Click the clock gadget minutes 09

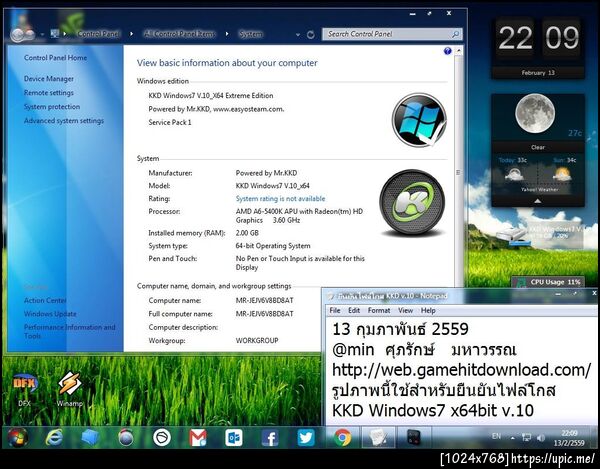click(562, 38)
